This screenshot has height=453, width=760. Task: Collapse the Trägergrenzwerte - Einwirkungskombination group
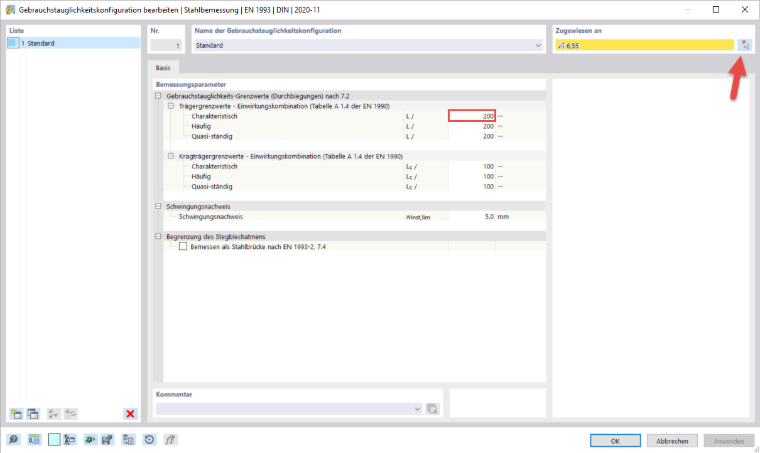coord(171,106)
